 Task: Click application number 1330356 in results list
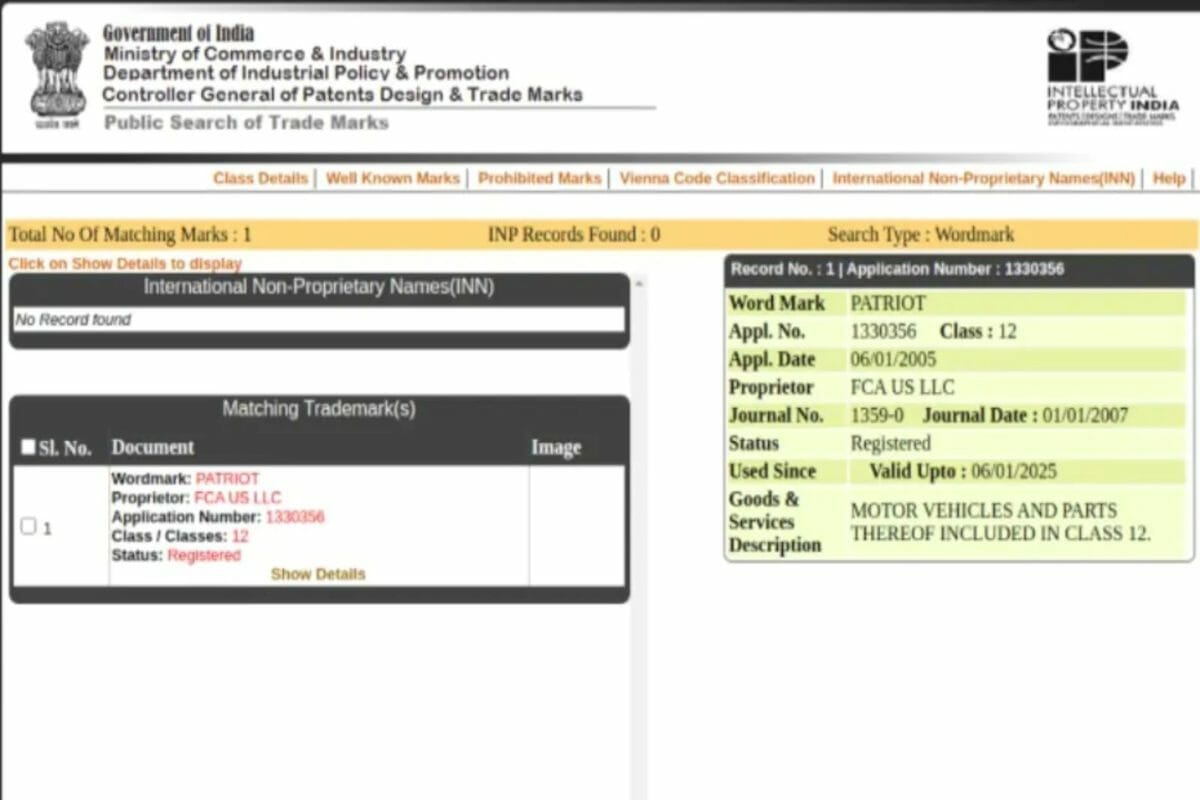coord(295,517)
